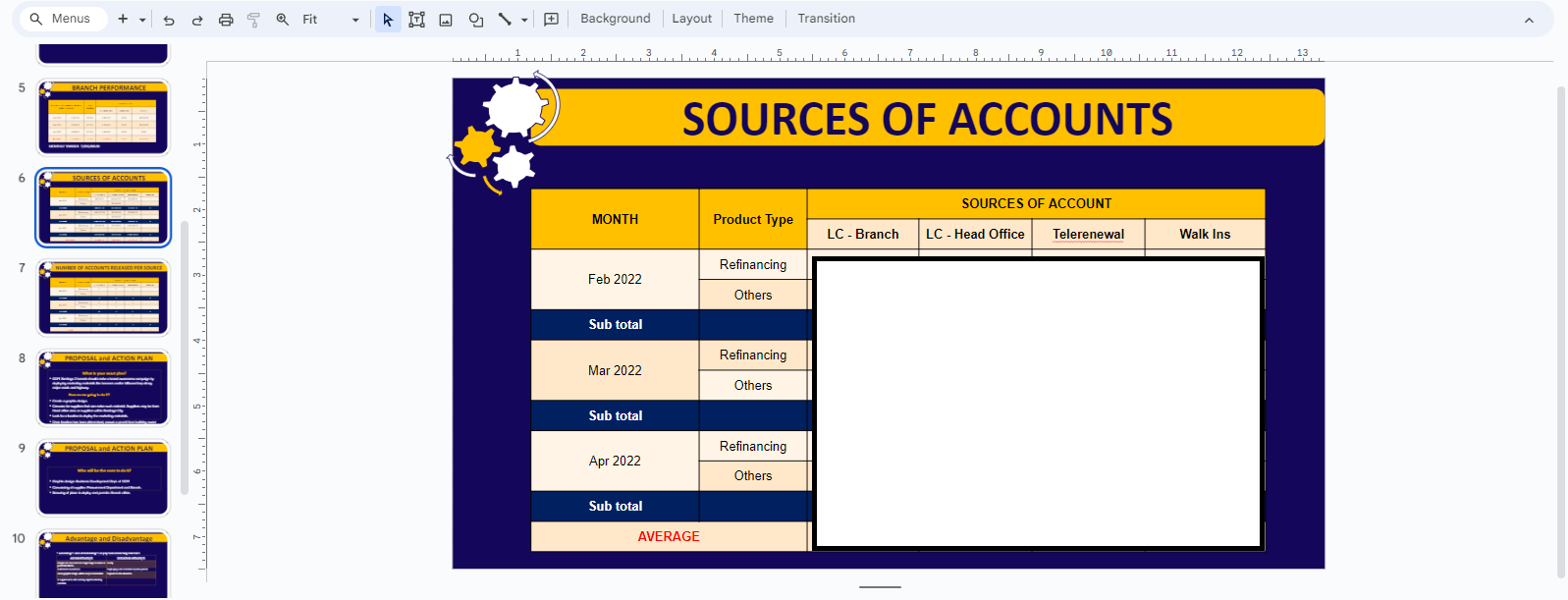Click the speaker notes drag handle

point(880,587)
